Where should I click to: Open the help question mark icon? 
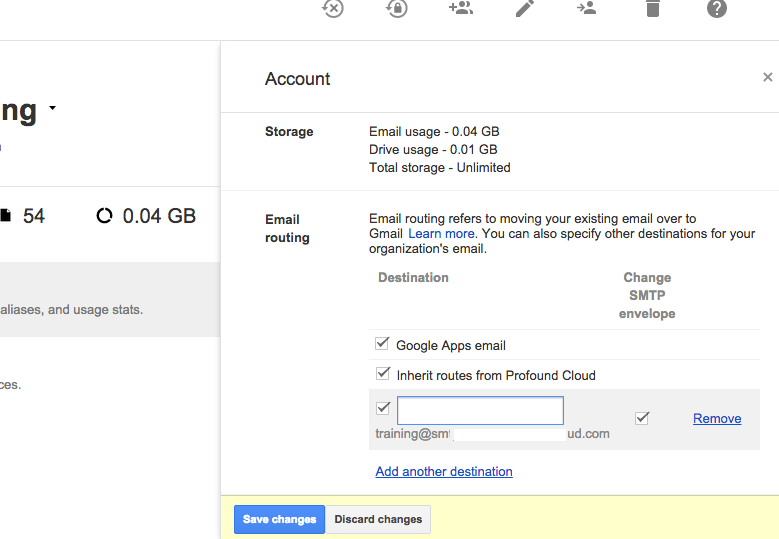tap(716, 8)
